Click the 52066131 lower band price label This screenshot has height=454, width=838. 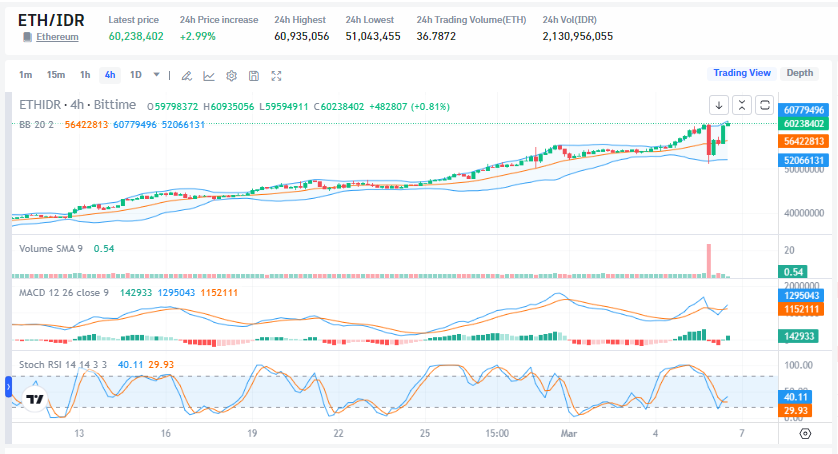[804, 160]
